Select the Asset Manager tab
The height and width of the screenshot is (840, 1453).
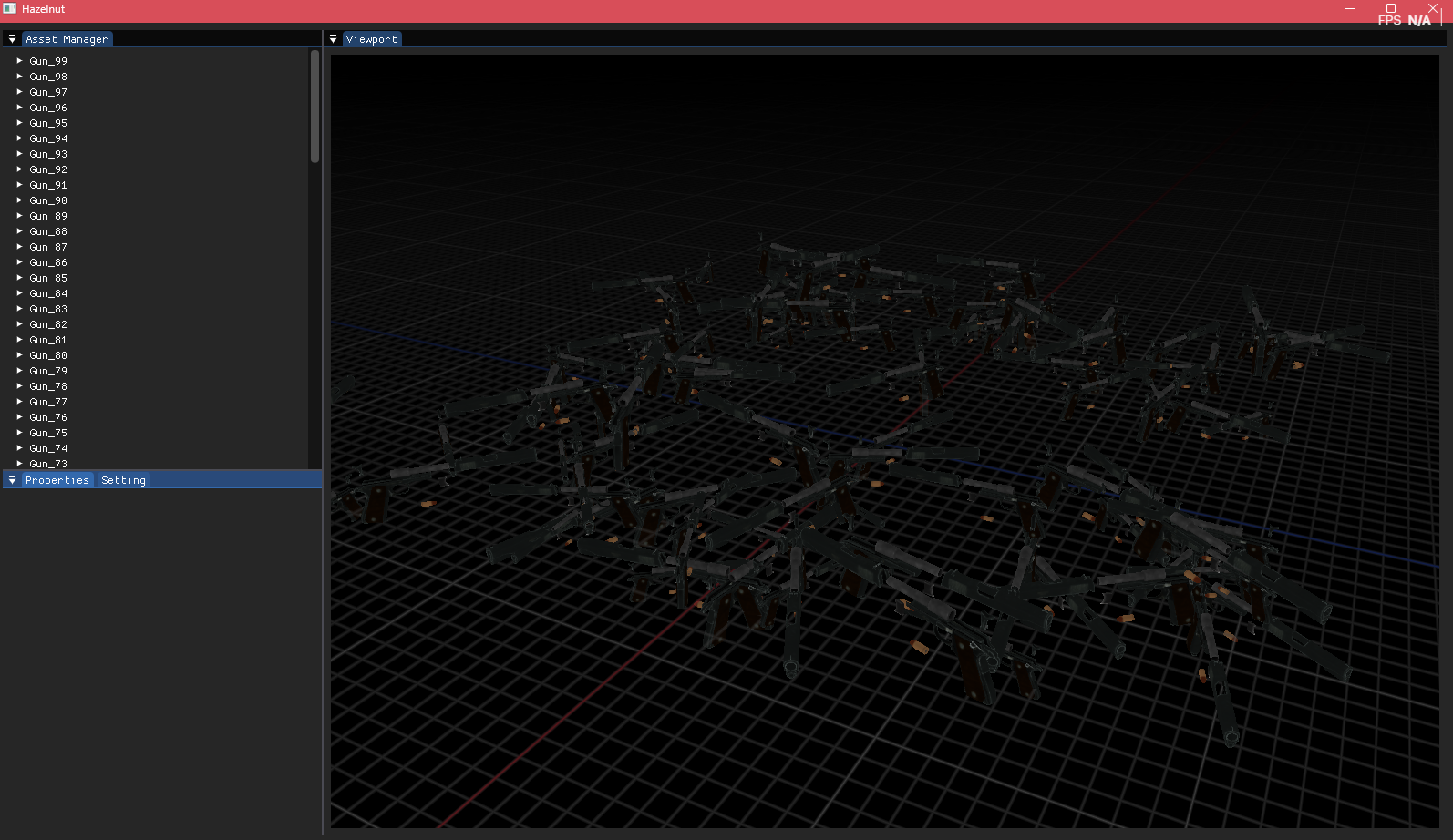(x=67, y=39)
